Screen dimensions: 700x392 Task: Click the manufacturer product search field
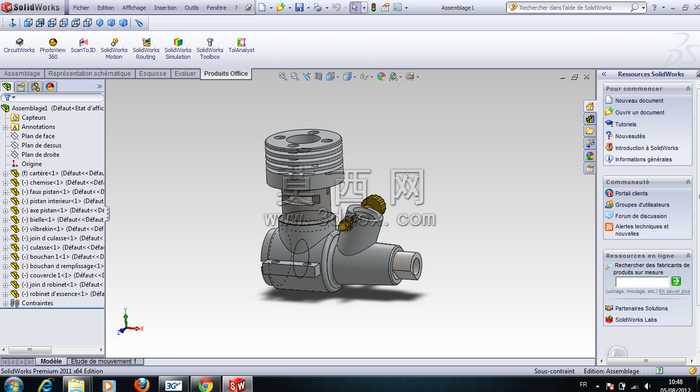(642, 282)
